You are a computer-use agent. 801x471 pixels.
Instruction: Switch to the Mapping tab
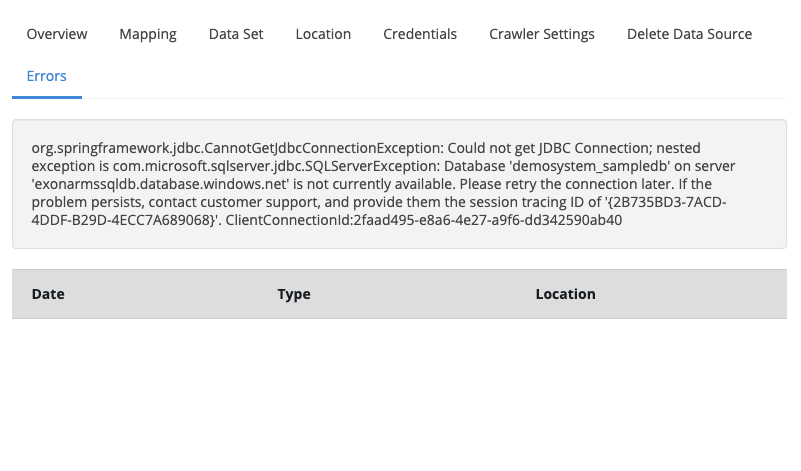148,34
